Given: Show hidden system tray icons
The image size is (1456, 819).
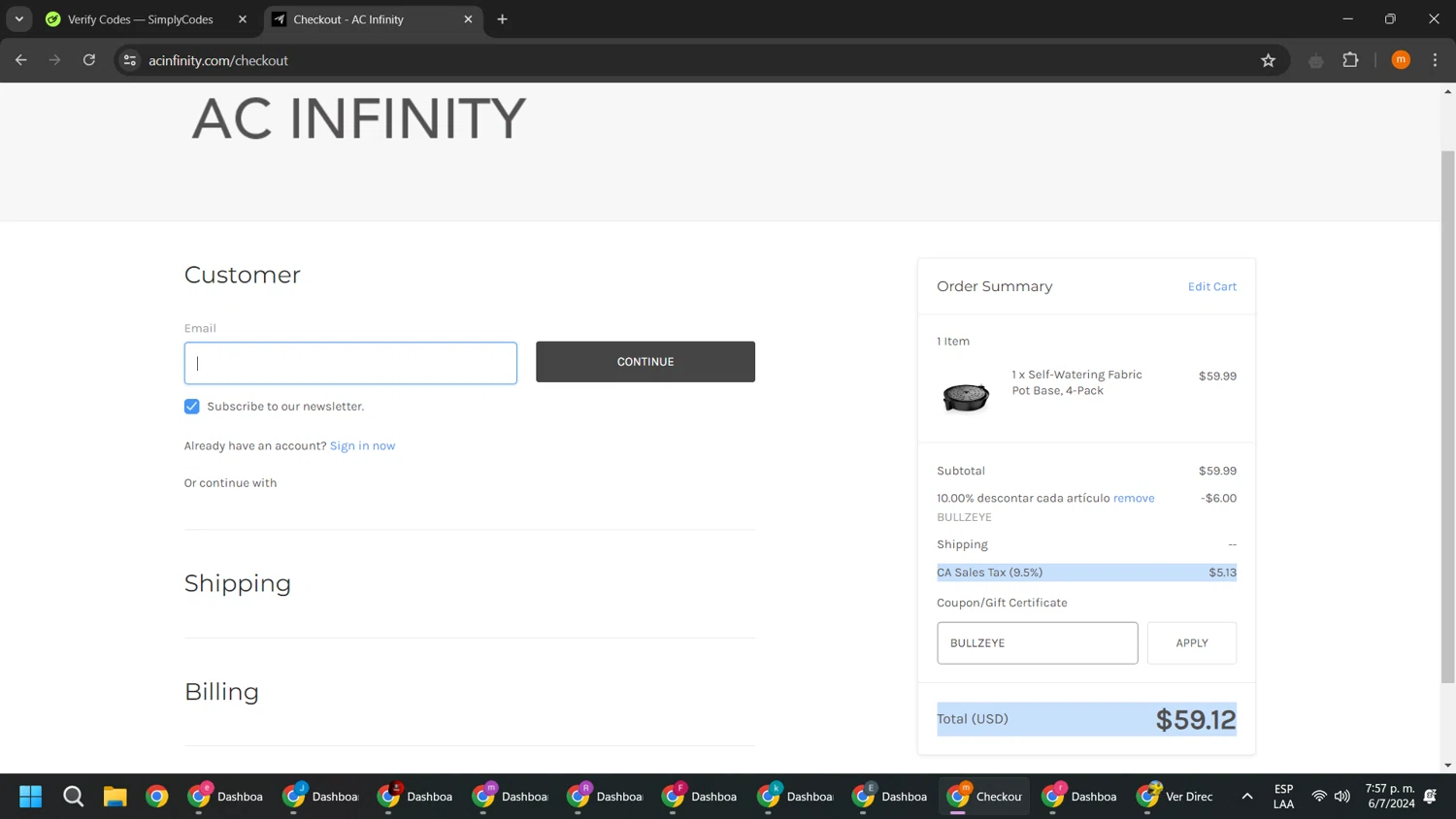Looking at the screenshot, I should click(x=1247, y=797).
